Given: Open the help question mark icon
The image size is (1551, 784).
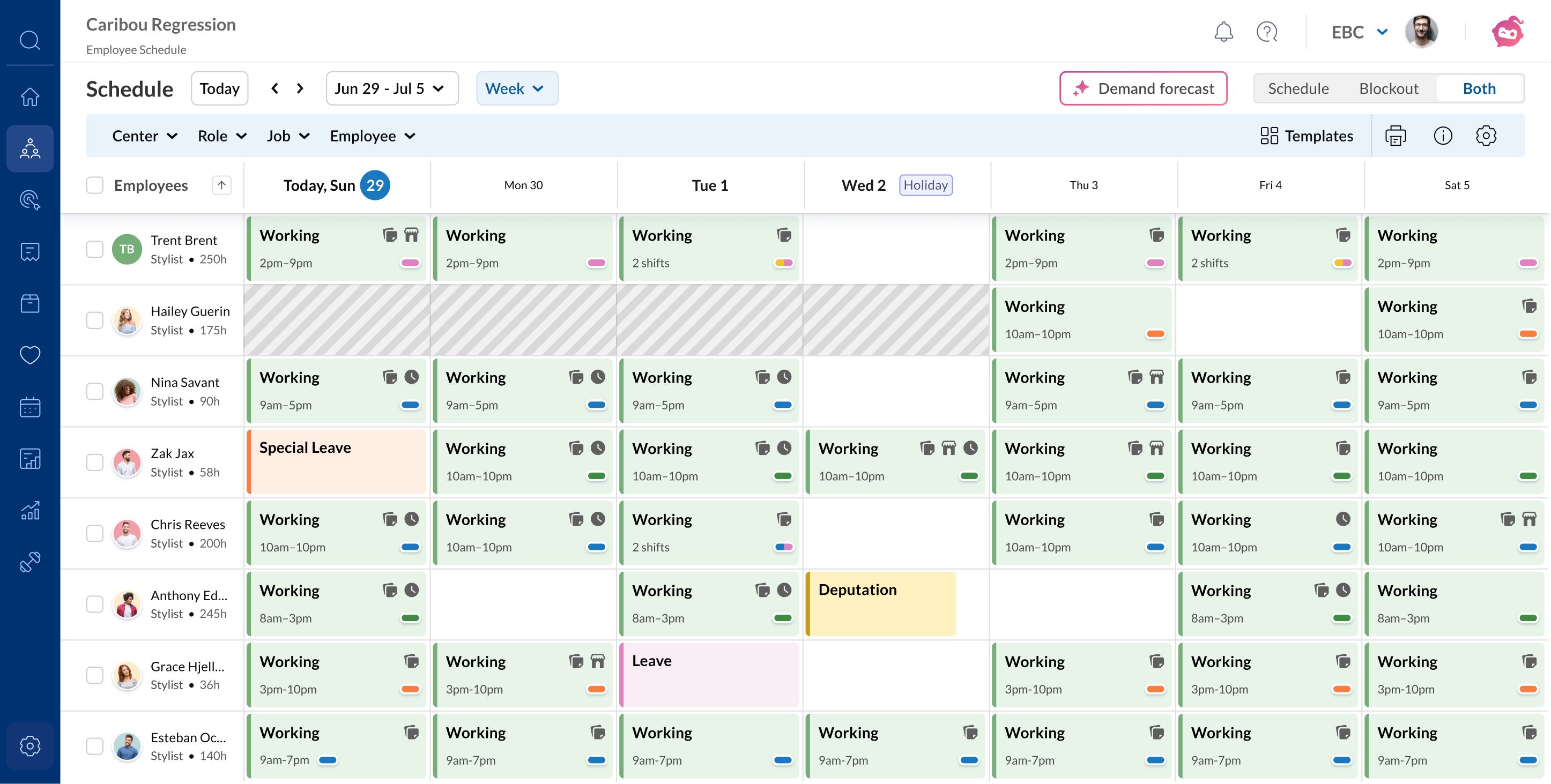Looking at the screenshot, I should [x=1267, y=32].
